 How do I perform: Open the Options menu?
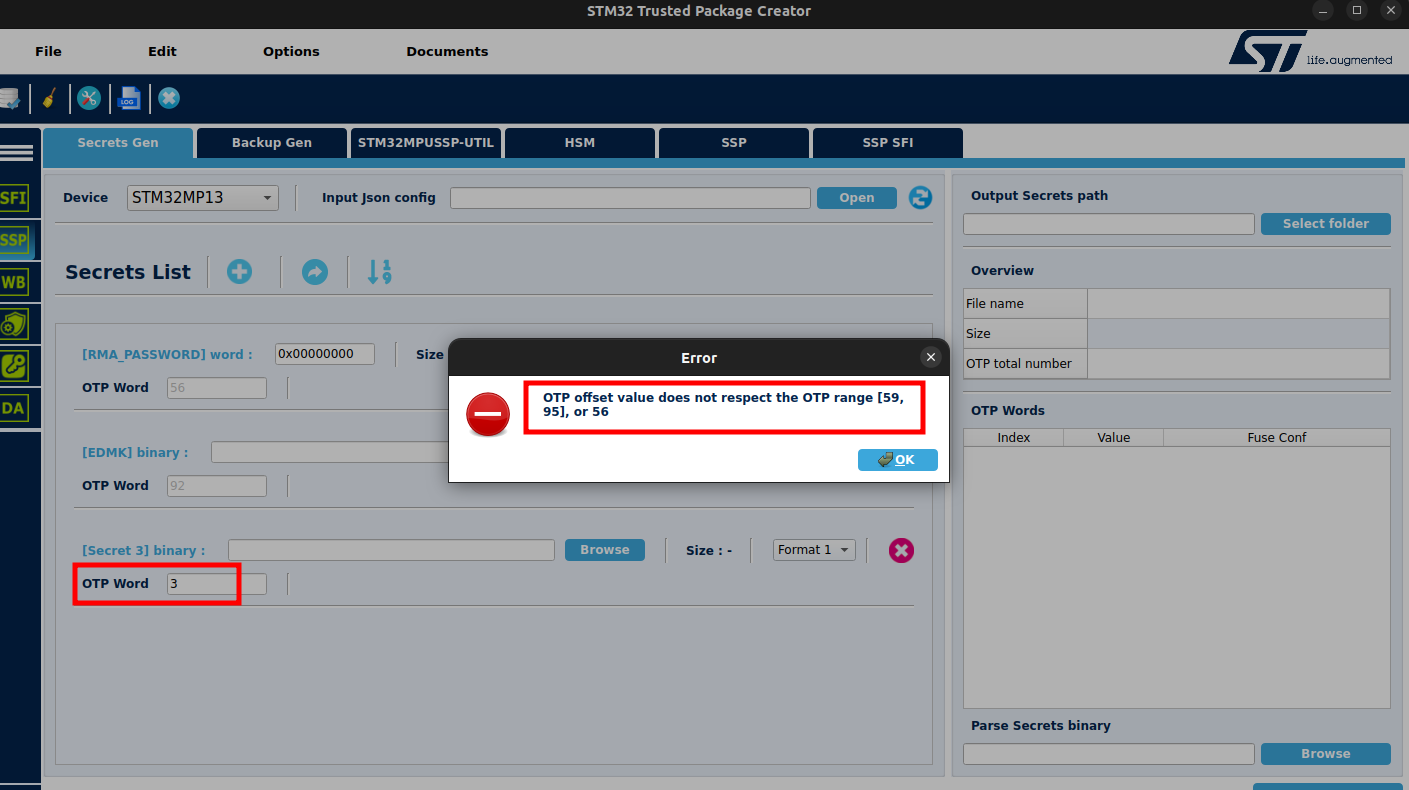pos(290,51)
